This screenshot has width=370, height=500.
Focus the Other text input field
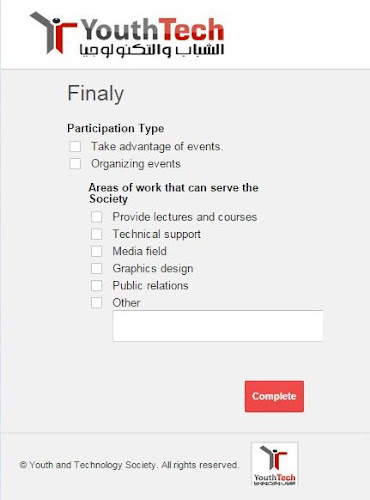pyautogui.click(x=218, y=326)
